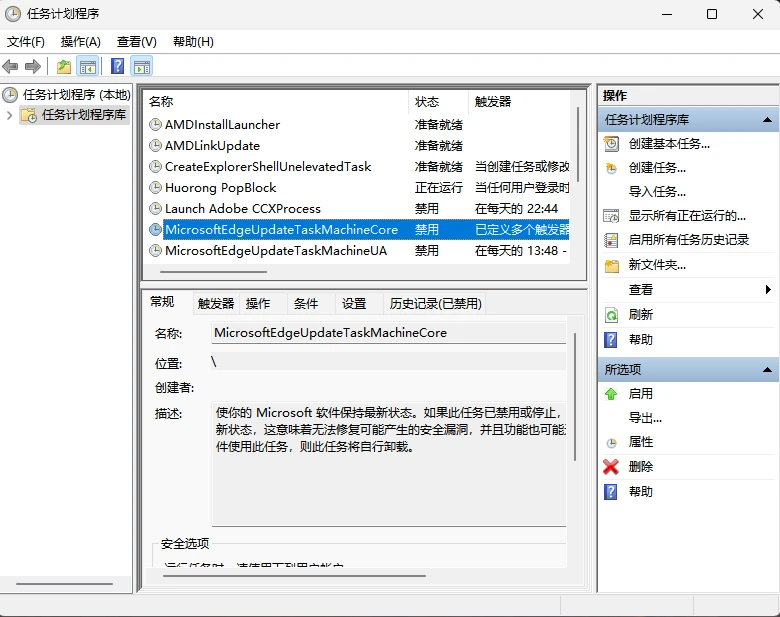
Task: Expand the 任务计划程序库 tree node chevron
Action: pos(9,115)
